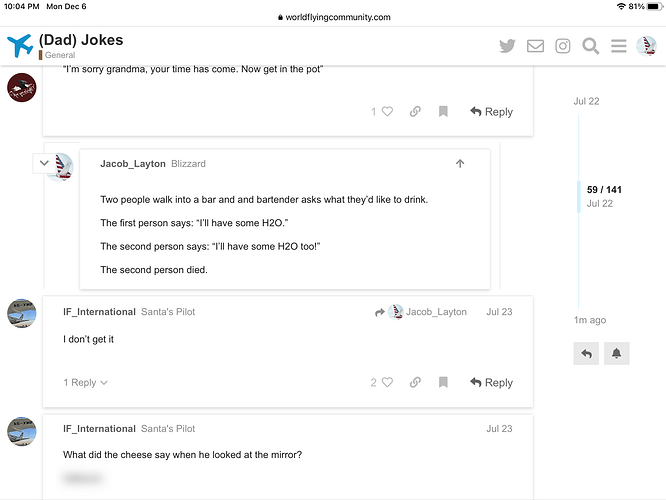
Task: Reveal blurred spoiler under cheese joke
Action: 83,478
